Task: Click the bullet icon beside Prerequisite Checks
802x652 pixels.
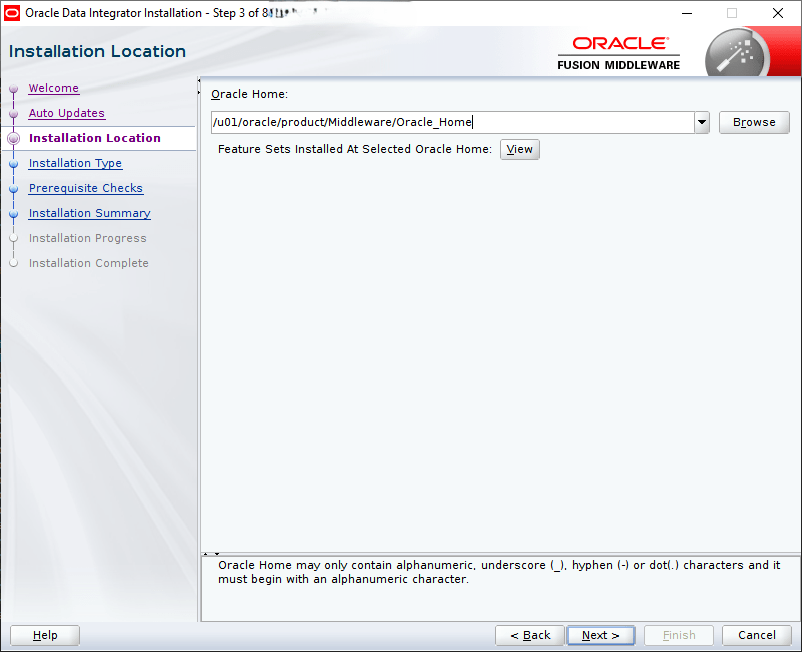Action: coord(14,189)
